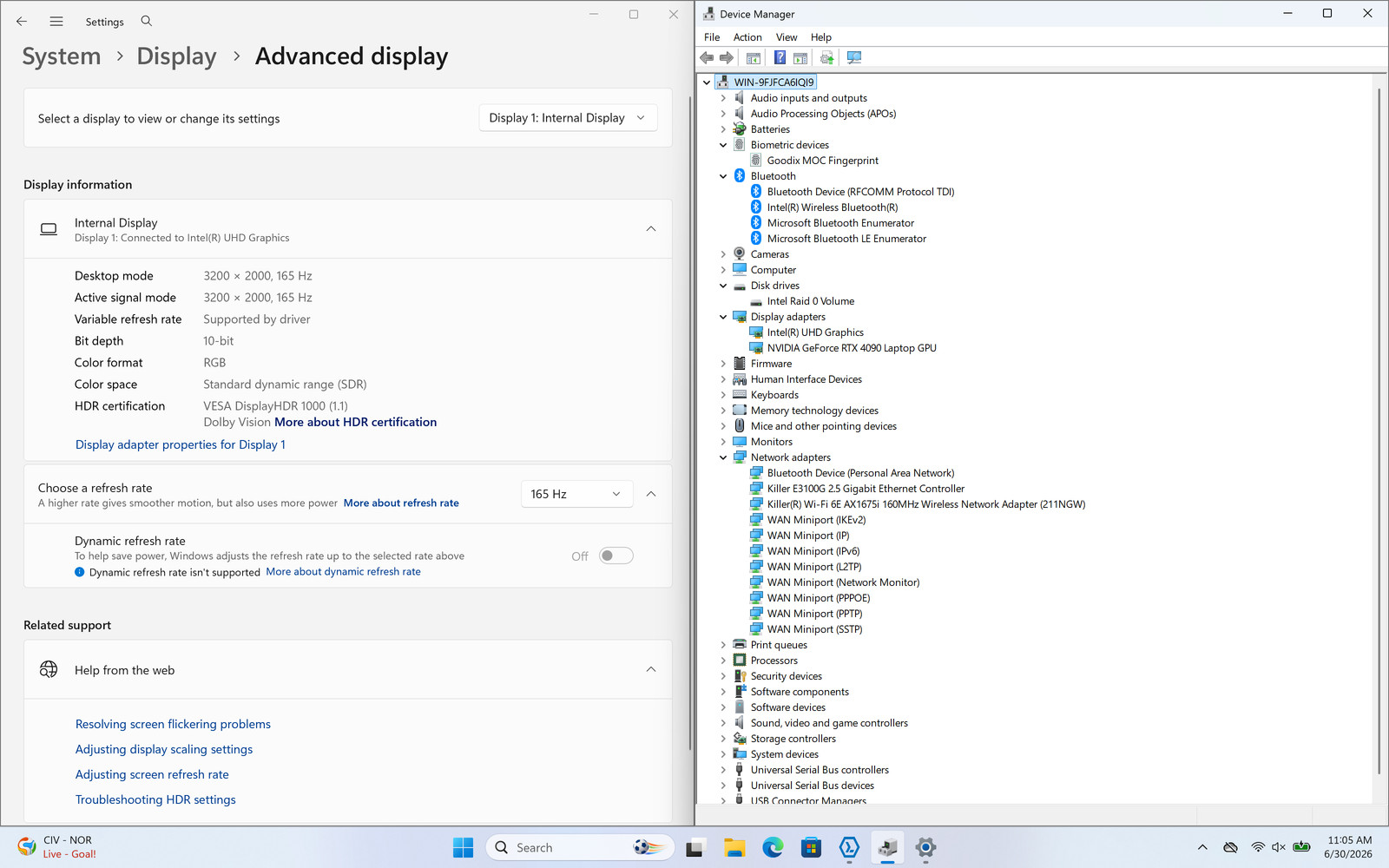1389x868 pixels.
Task: Expand the Cameras tree node
Action: 723,254
